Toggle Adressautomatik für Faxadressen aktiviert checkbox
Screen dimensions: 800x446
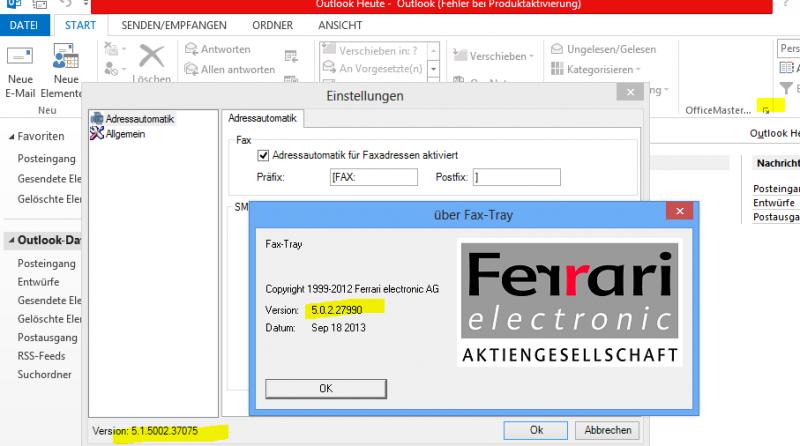[x=264, y=155]
